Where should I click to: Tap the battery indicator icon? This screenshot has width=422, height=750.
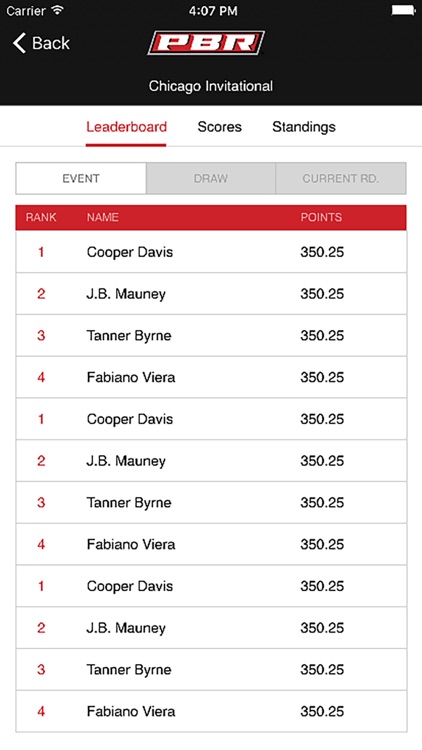pyautogui.click(x=403, y=11)
